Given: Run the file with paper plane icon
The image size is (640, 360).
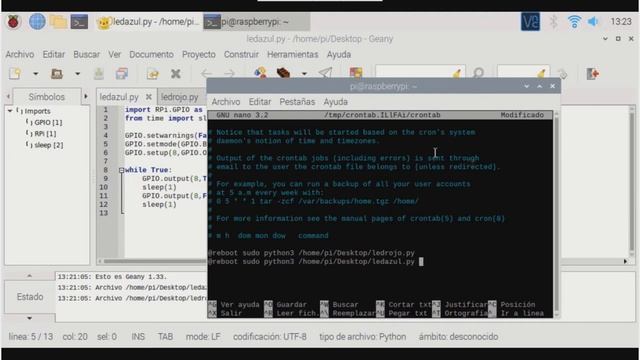Looking at the screenshot, I should tap(325, 73).
